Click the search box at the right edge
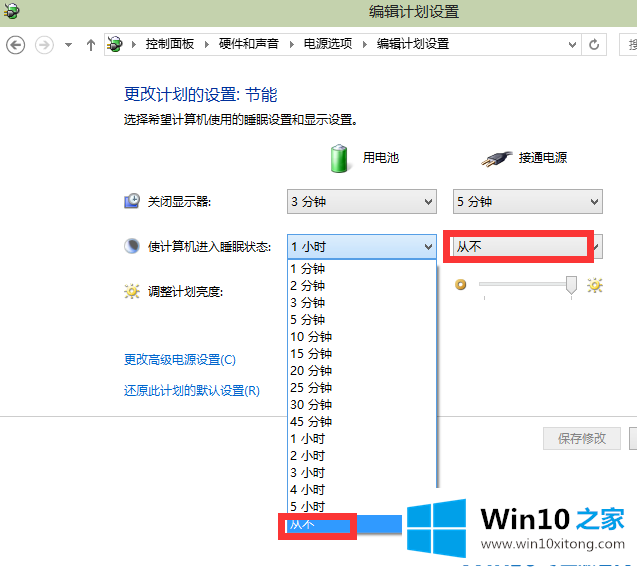The height and width of the screenshot is (570, 637). 628,45
